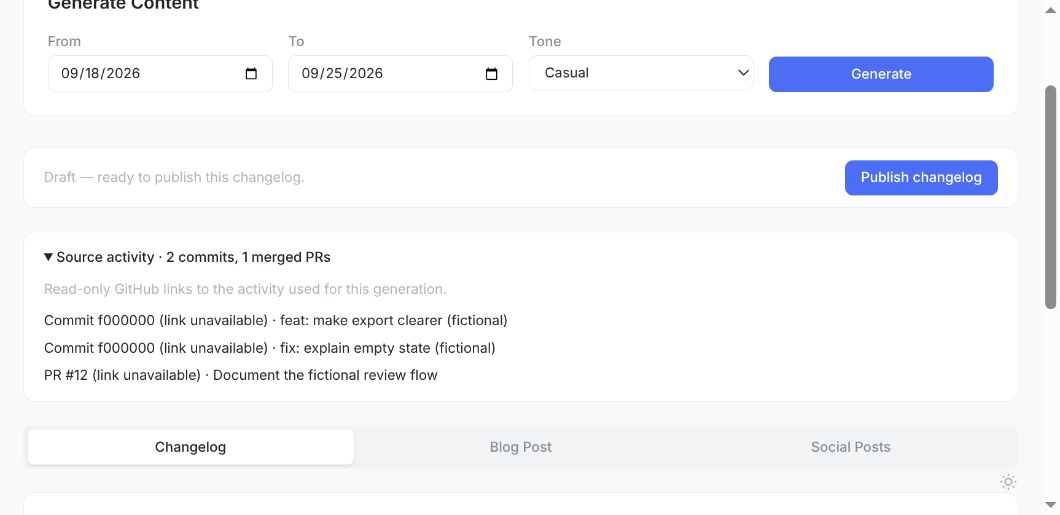Click the 'Draft — ready to publish' status text
The width and height of the screenshot is (1060, 515).
pos(174,178)
